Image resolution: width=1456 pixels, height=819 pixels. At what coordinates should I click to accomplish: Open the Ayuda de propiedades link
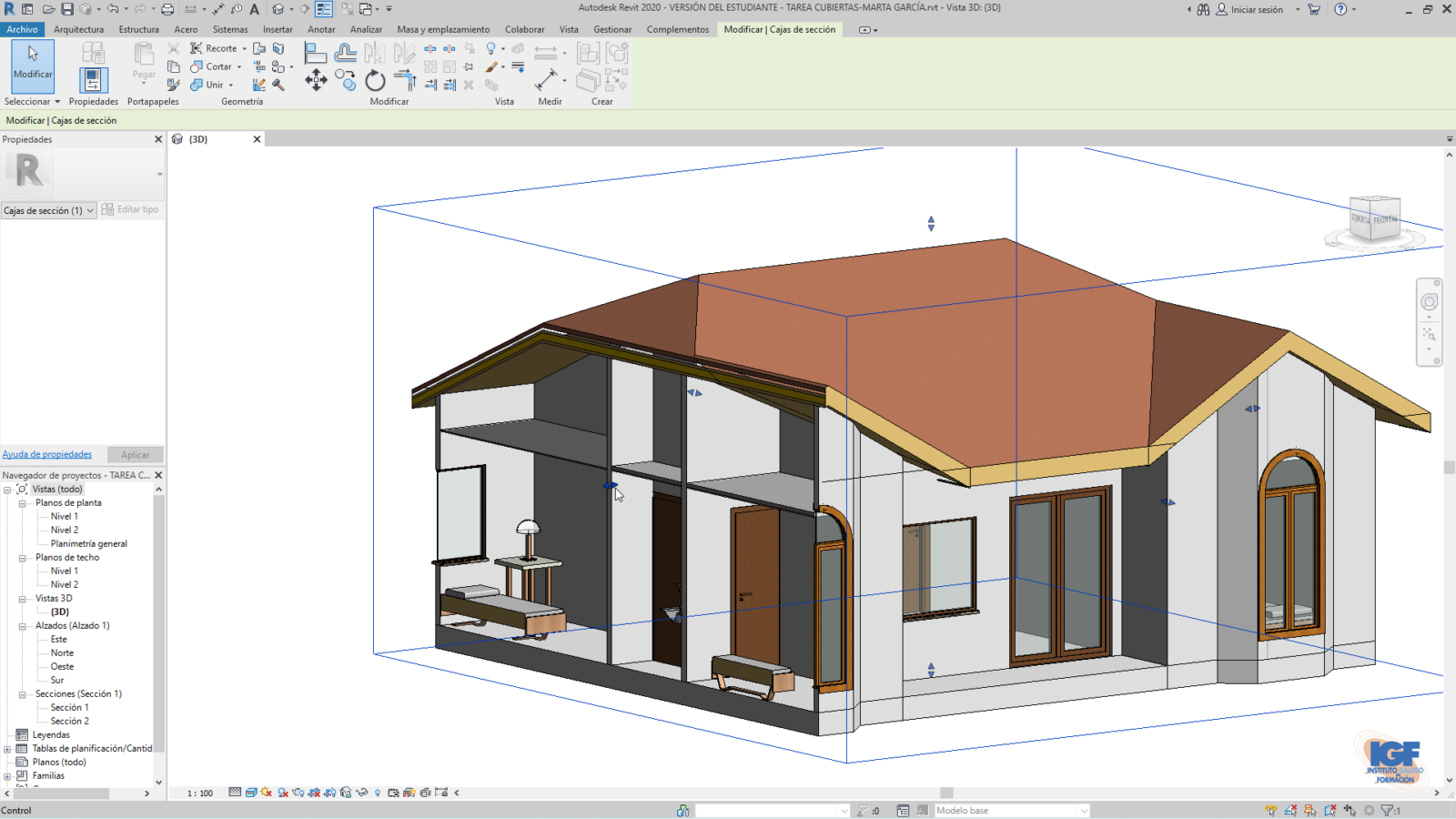[x=47, y=454]
